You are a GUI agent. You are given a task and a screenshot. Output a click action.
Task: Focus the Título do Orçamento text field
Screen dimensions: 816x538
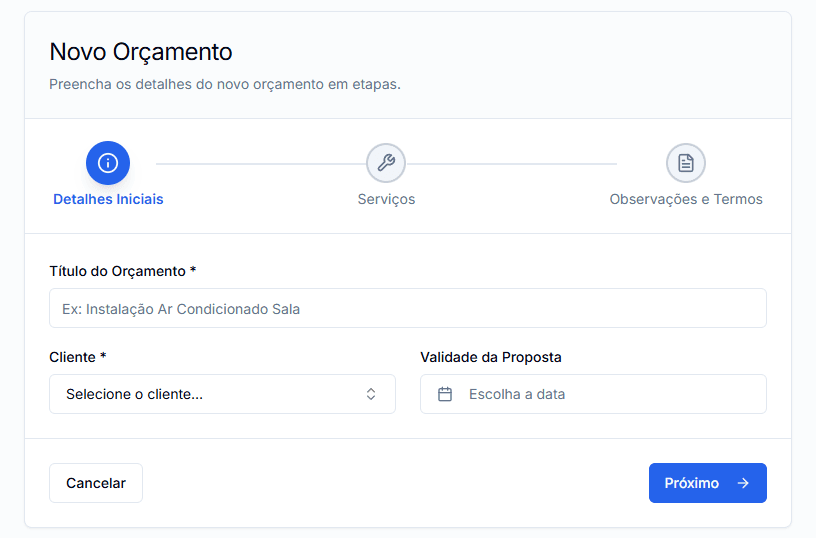[408, 309]
